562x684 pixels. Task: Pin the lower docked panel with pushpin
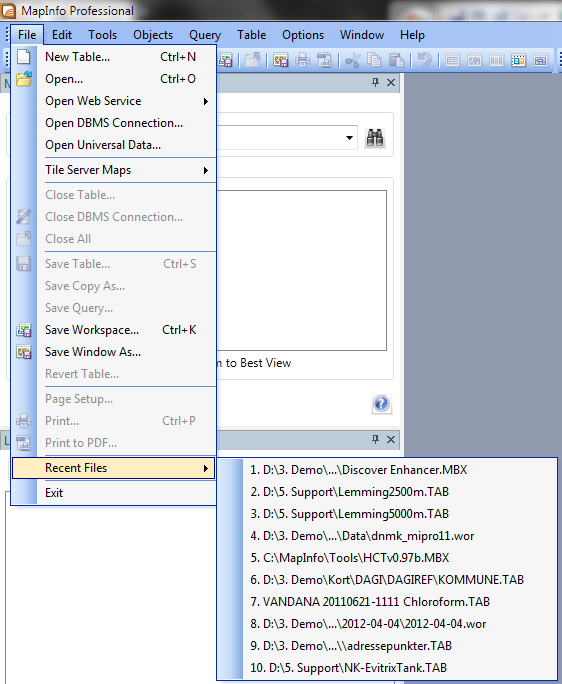(x=375, y=439)
